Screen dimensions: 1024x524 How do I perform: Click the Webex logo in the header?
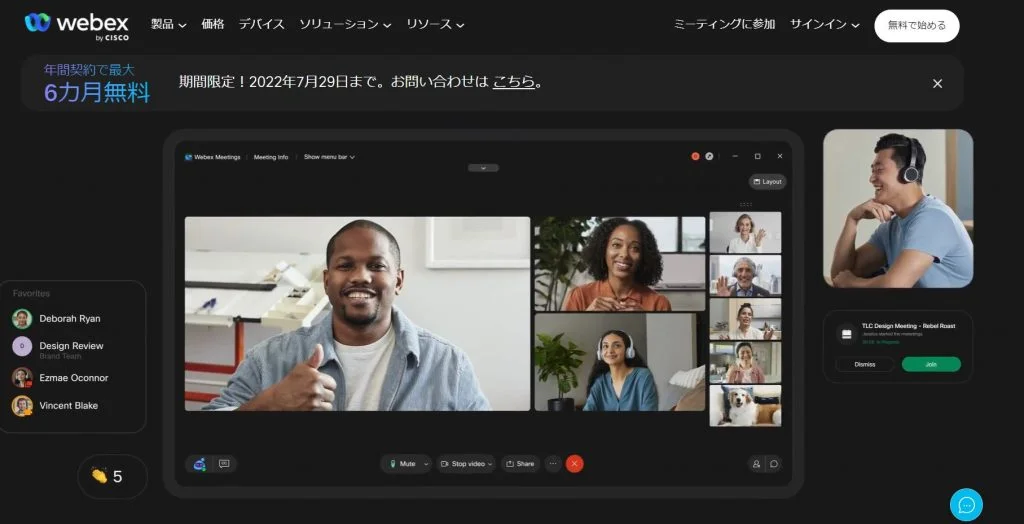tap(77, 25)
